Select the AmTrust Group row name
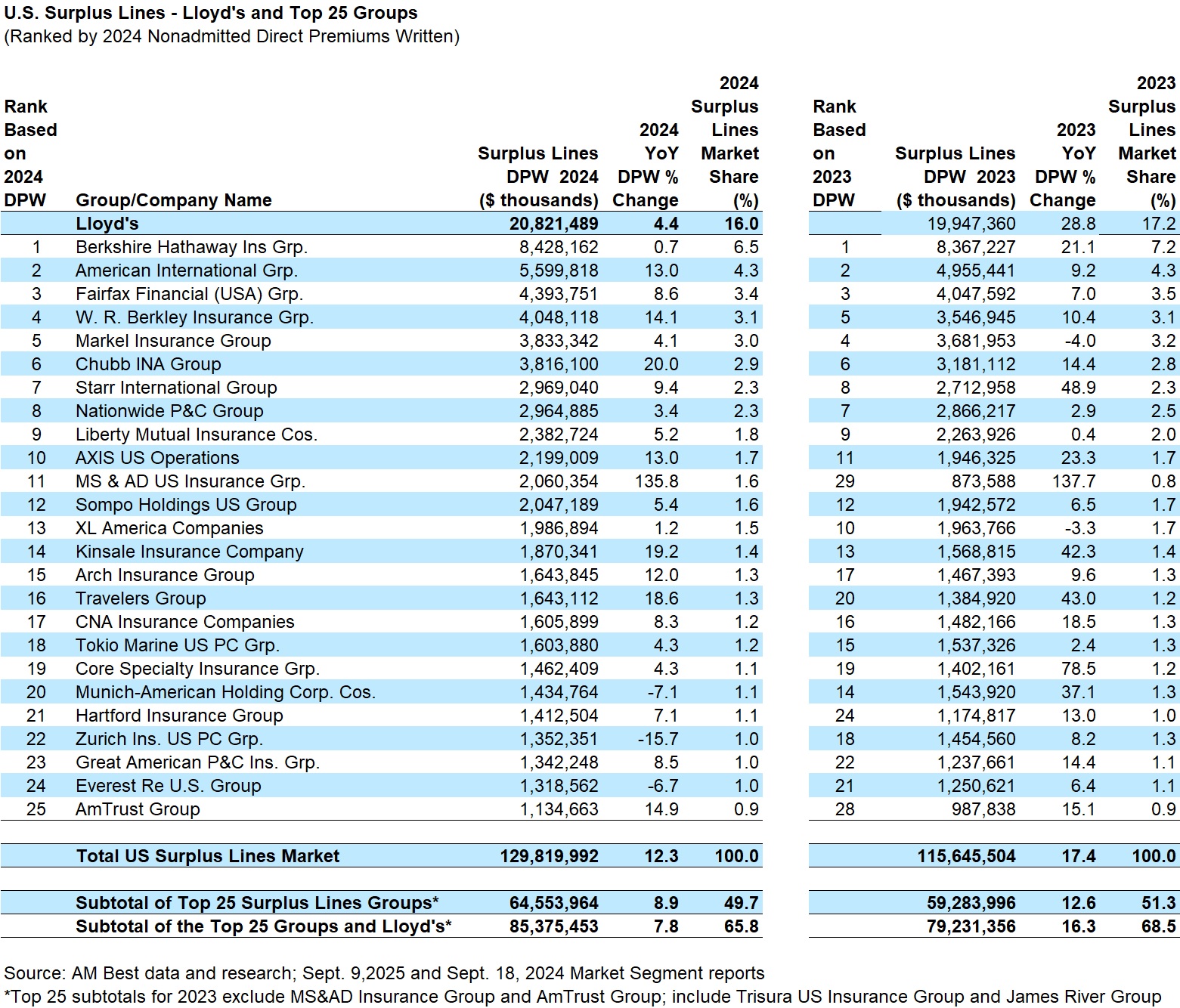The height and width of the screenshot is (1008, 1180). click(x=138, y=809)
